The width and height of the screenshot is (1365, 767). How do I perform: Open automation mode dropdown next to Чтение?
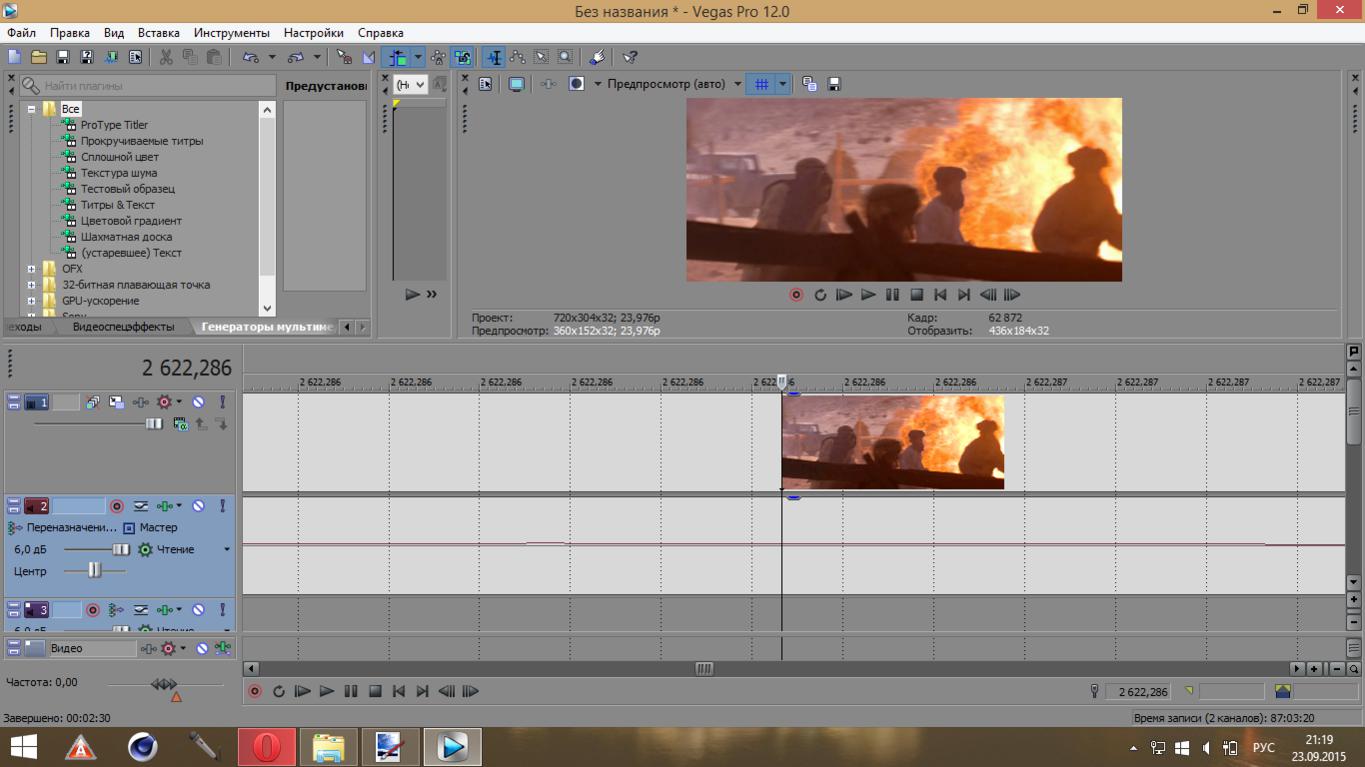[x=226, y=549]
